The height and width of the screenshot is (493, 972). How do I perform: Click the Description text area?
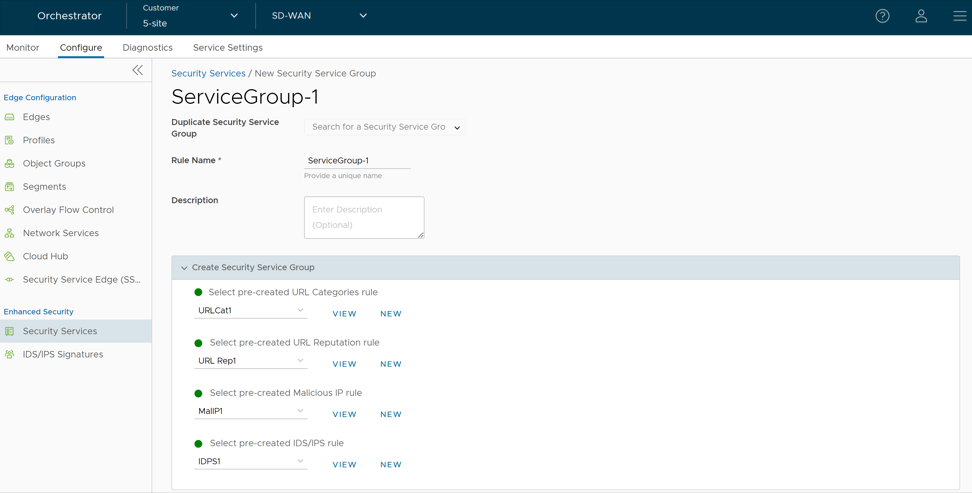[x=364, y=217]
